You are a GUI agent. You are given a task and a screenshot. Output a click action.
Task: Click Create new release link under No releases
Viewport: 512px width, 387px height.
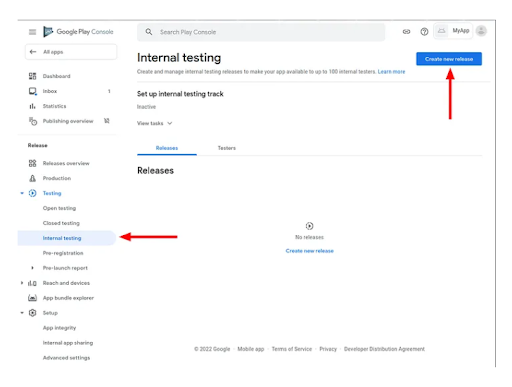(x=309, y=251)
